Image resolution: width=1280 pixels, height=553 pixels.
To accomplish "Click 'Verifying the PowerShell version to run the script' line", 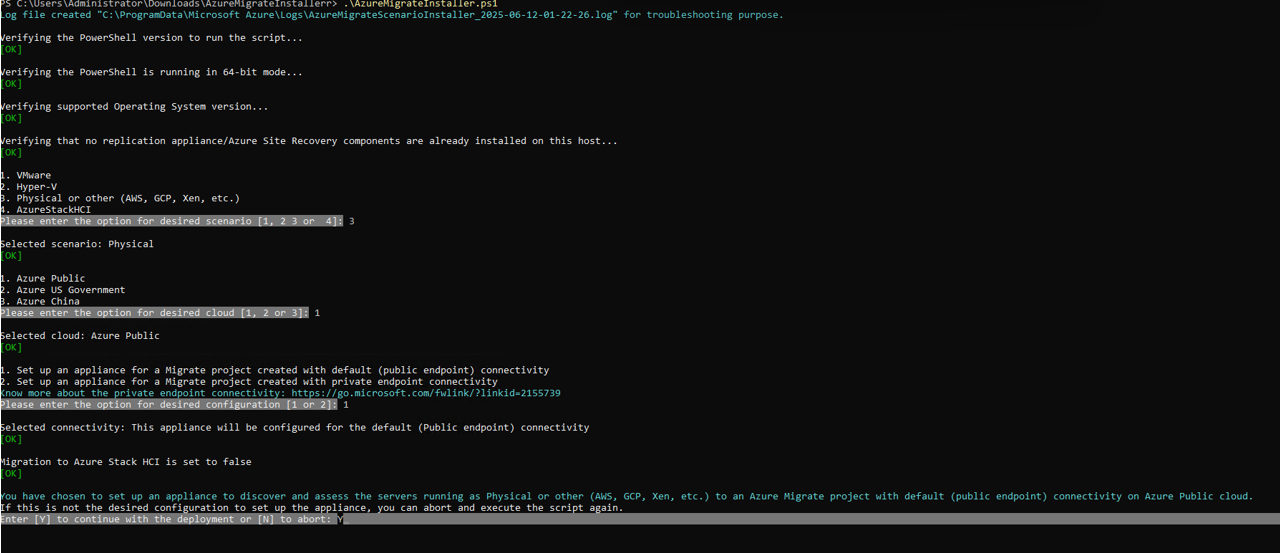I will click(151, 38).
